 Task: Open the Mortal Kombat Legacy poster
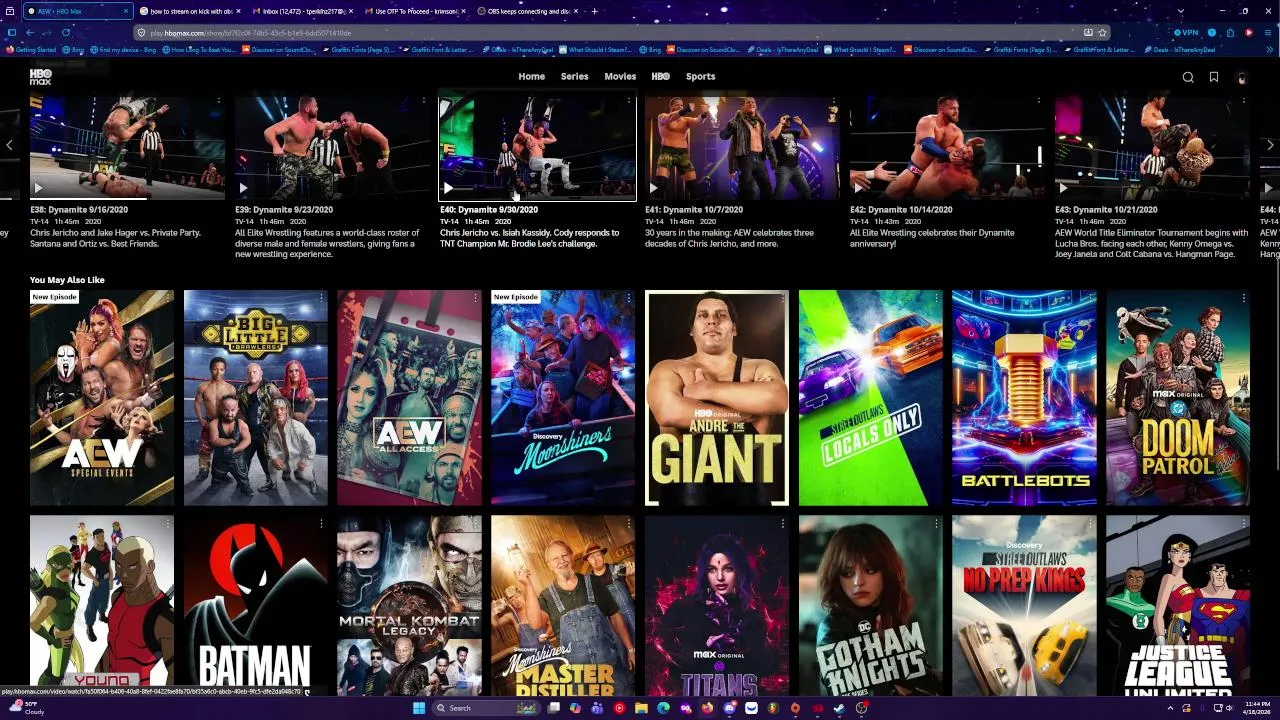(x=409, y=605)
